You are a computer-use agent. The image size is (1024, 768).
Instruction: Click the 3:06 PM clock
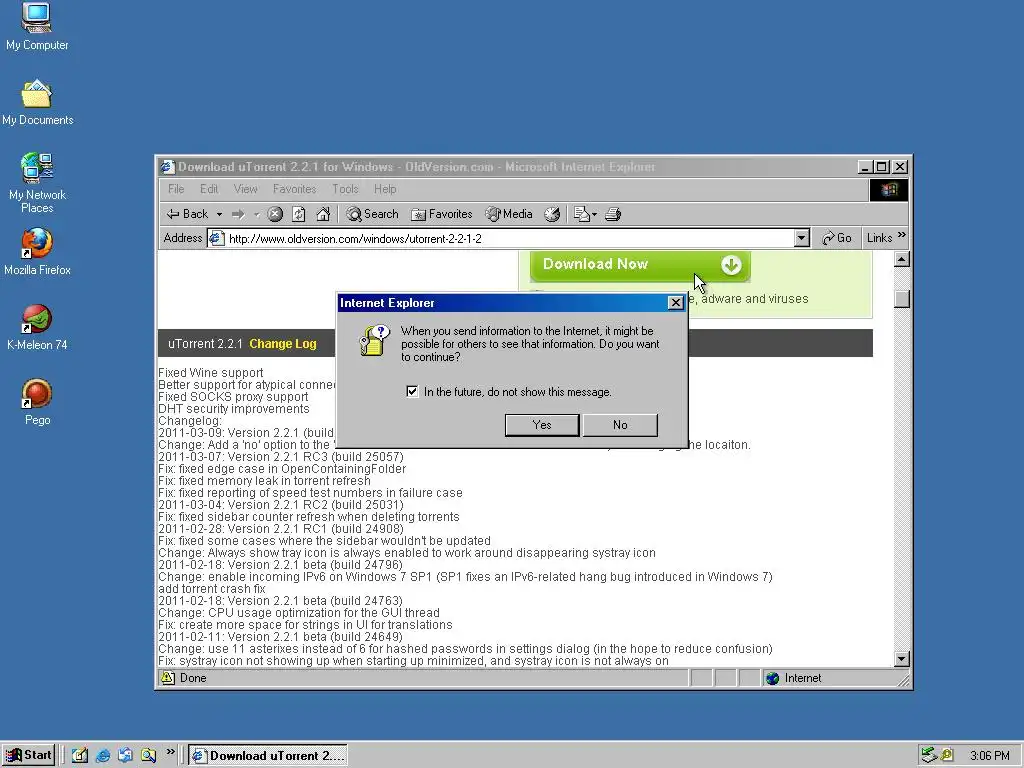[x=989, y=756]
